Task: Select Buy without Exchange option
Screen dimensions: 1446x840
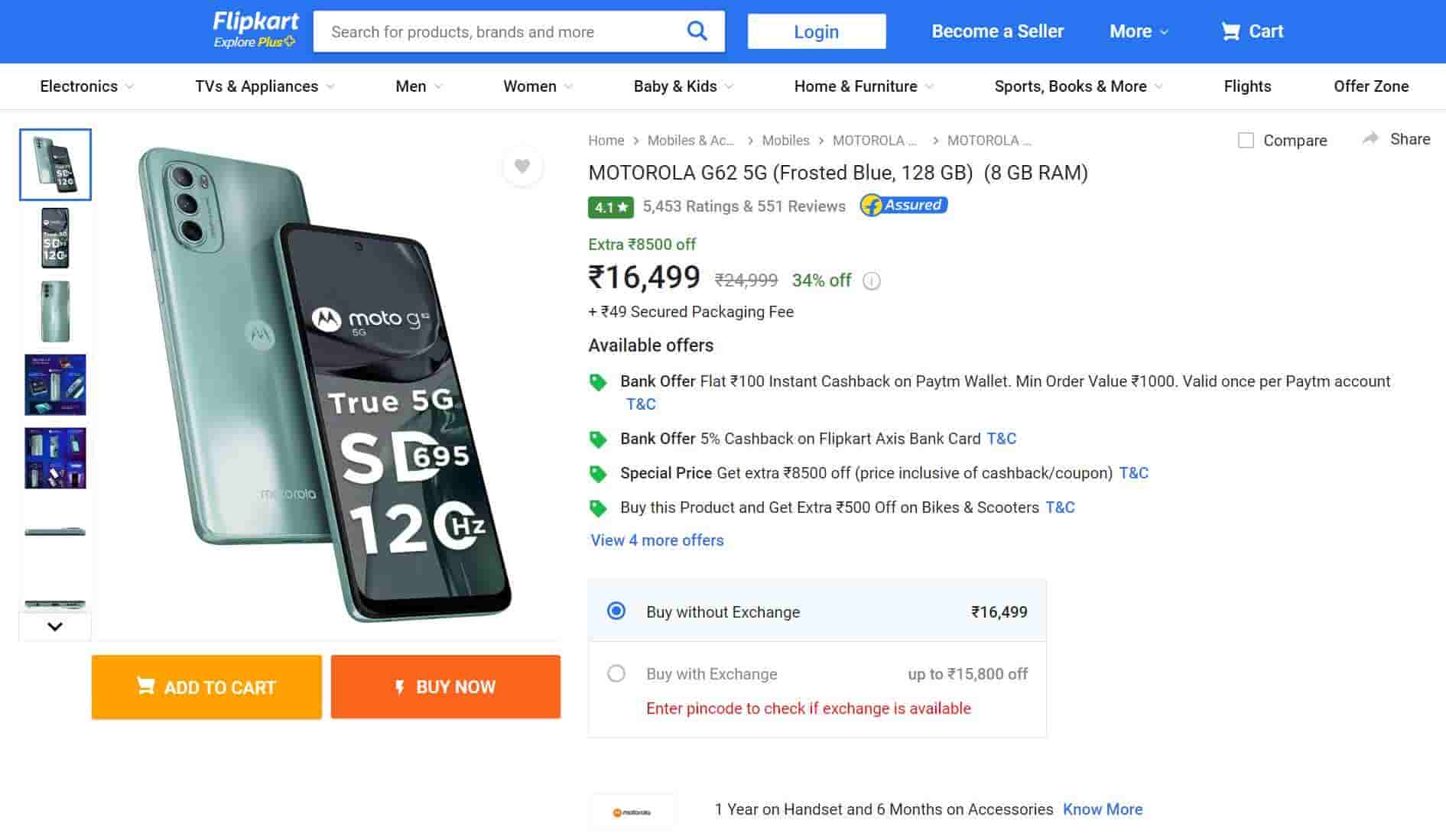Action: 614,611
